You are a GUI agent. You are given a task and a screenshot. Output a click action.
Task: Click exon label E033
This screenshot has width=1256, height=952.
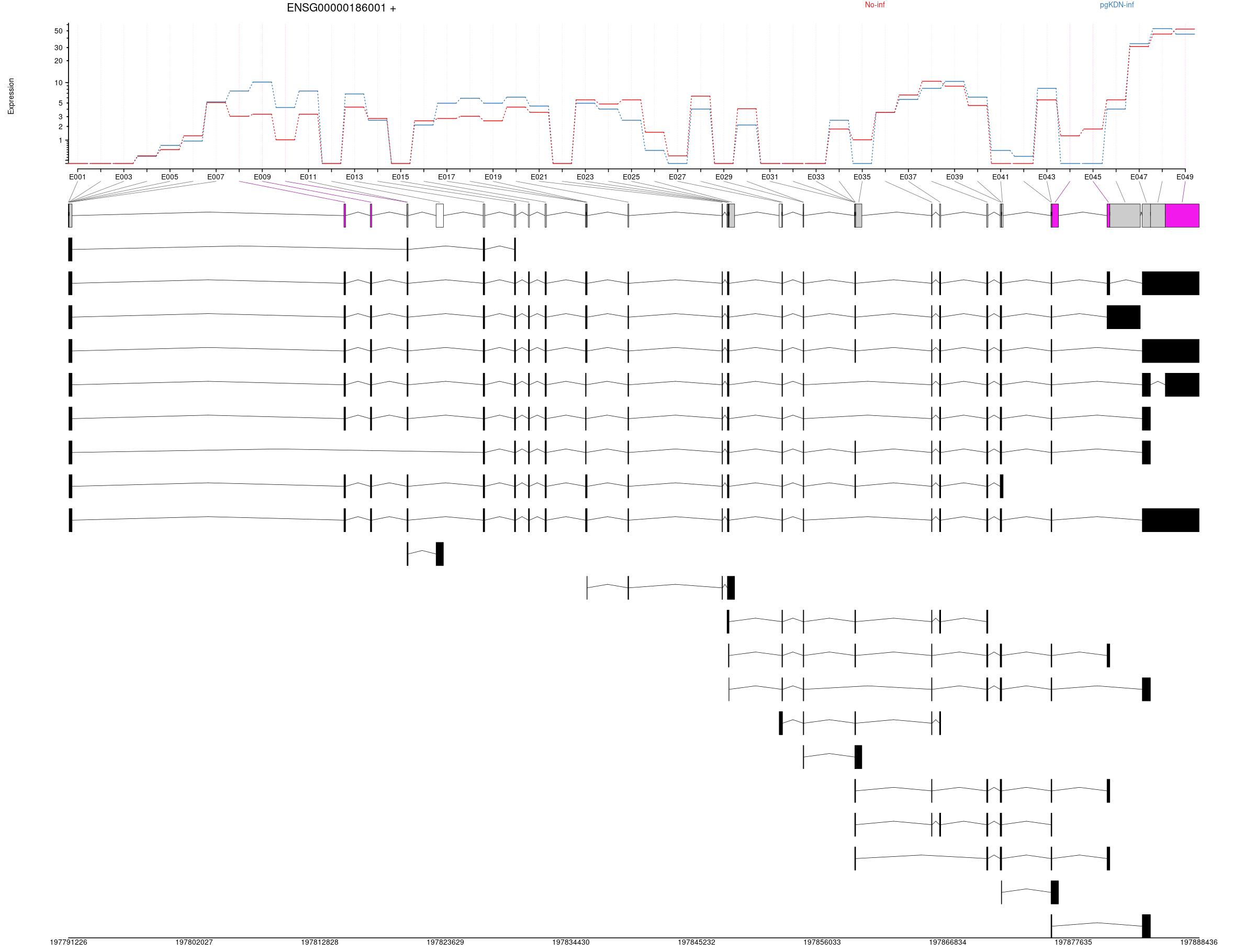click(816, 177)
